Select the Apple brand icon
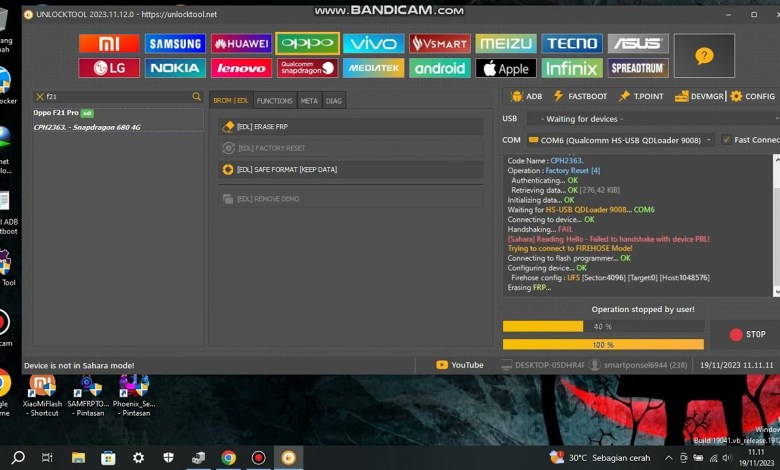 point(506,69)
